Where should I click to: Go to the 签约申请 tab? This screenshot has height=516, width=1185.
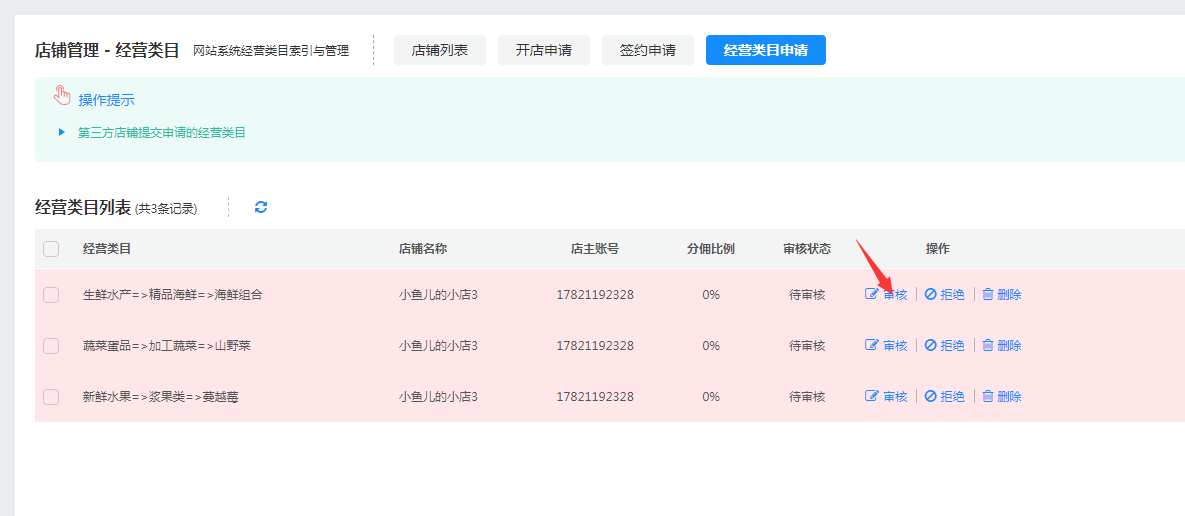click(648, 50)
